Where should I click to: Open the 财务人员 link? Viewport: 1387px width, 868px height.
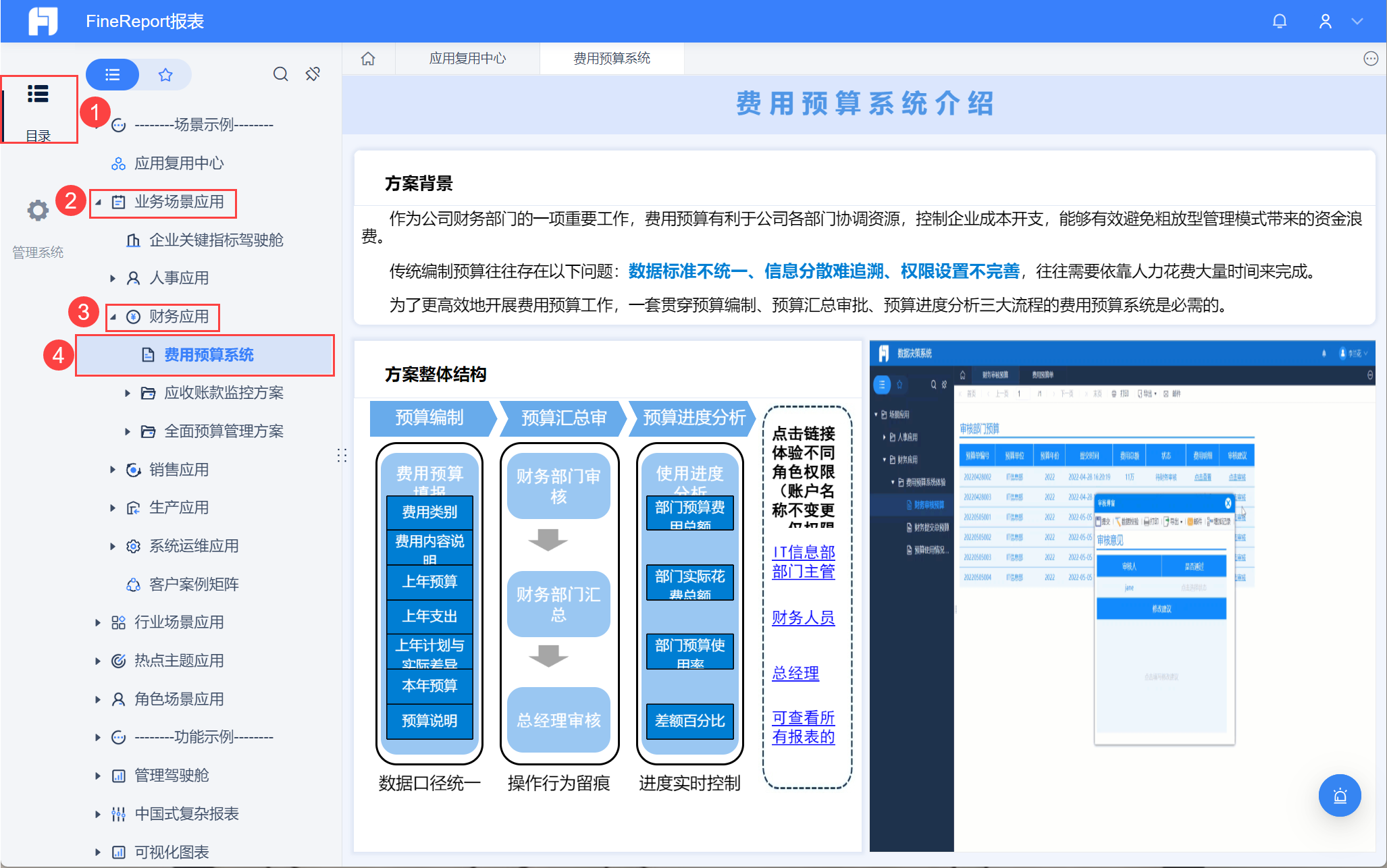pyautogui.click(x=803, y=617)
